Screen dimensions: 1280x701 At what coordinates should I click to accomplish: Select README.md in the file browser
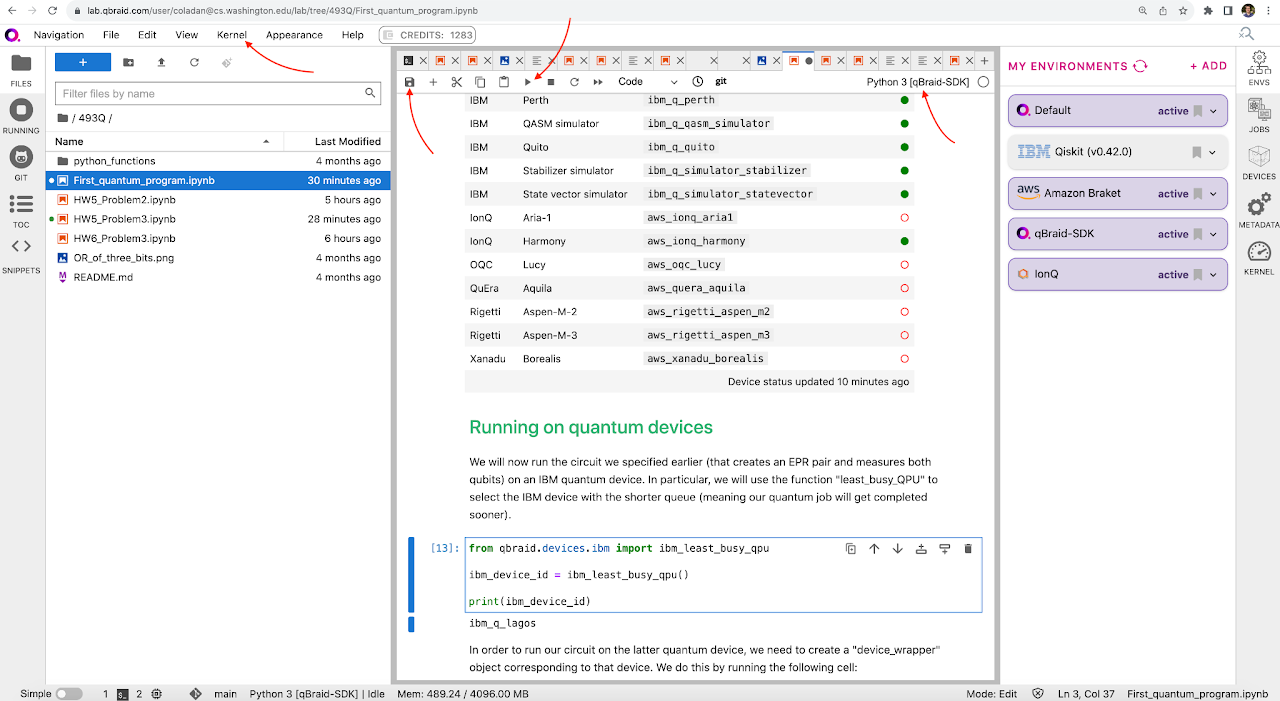click(218, 277)
